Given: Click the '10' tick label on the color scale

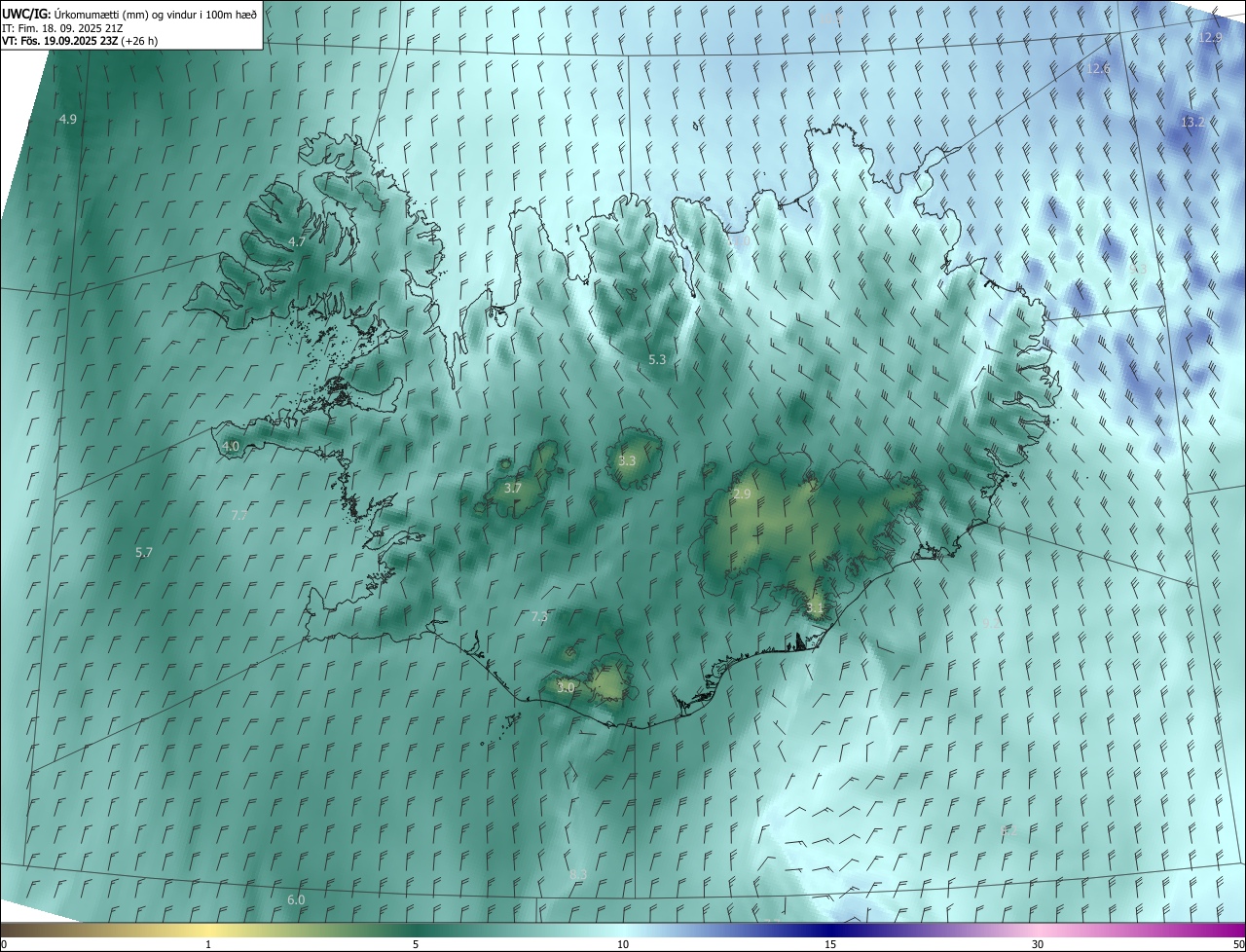Looking at the screenshot, I should click(623, 944).
